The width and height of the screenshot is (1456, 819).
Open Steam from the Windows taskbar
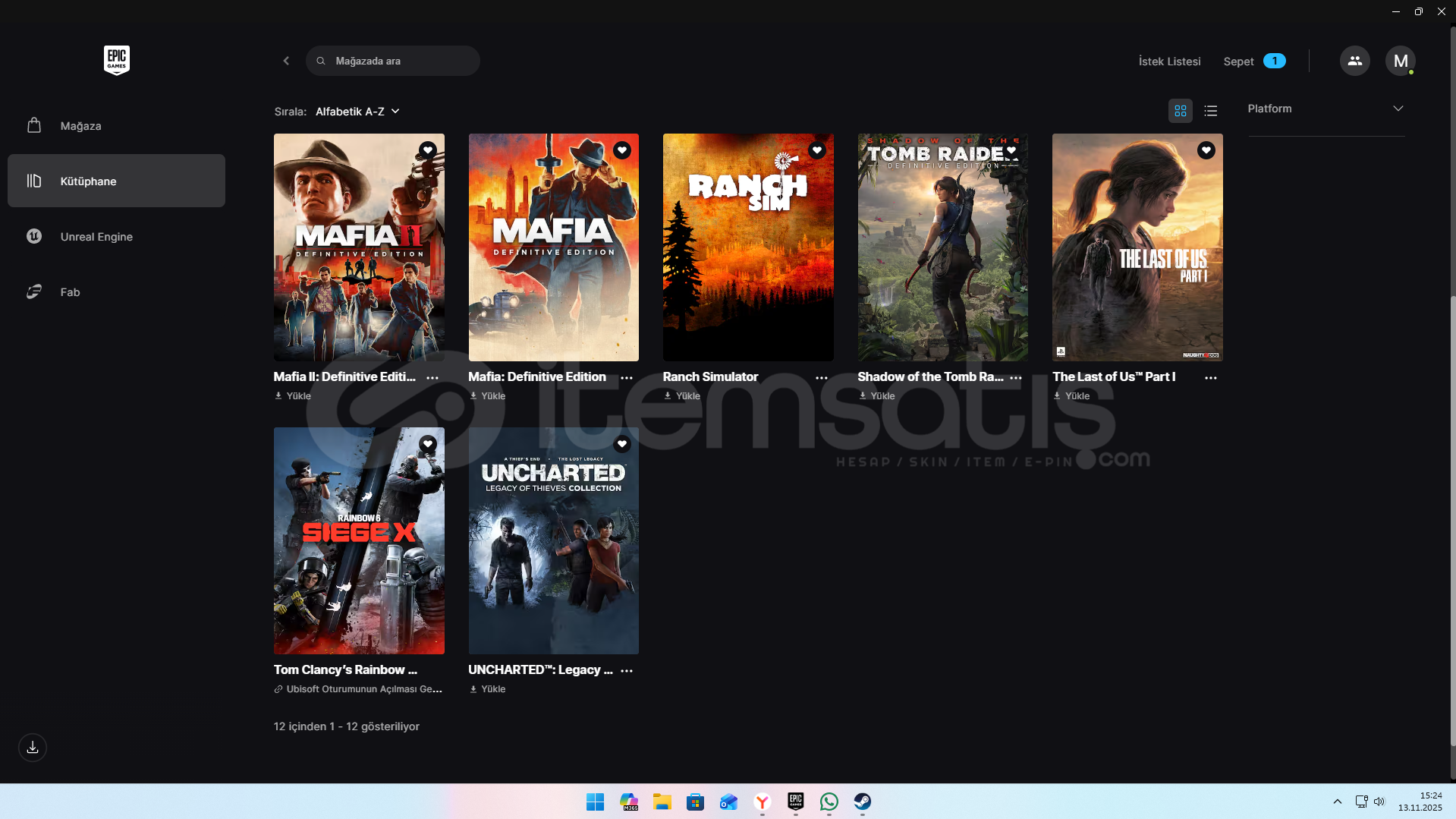862,802
